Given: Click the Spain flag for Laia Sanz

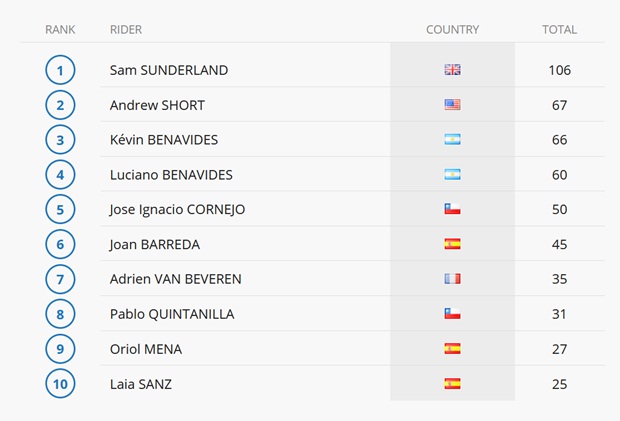Looking at the screenshot, I should click(x=452, y=383).
